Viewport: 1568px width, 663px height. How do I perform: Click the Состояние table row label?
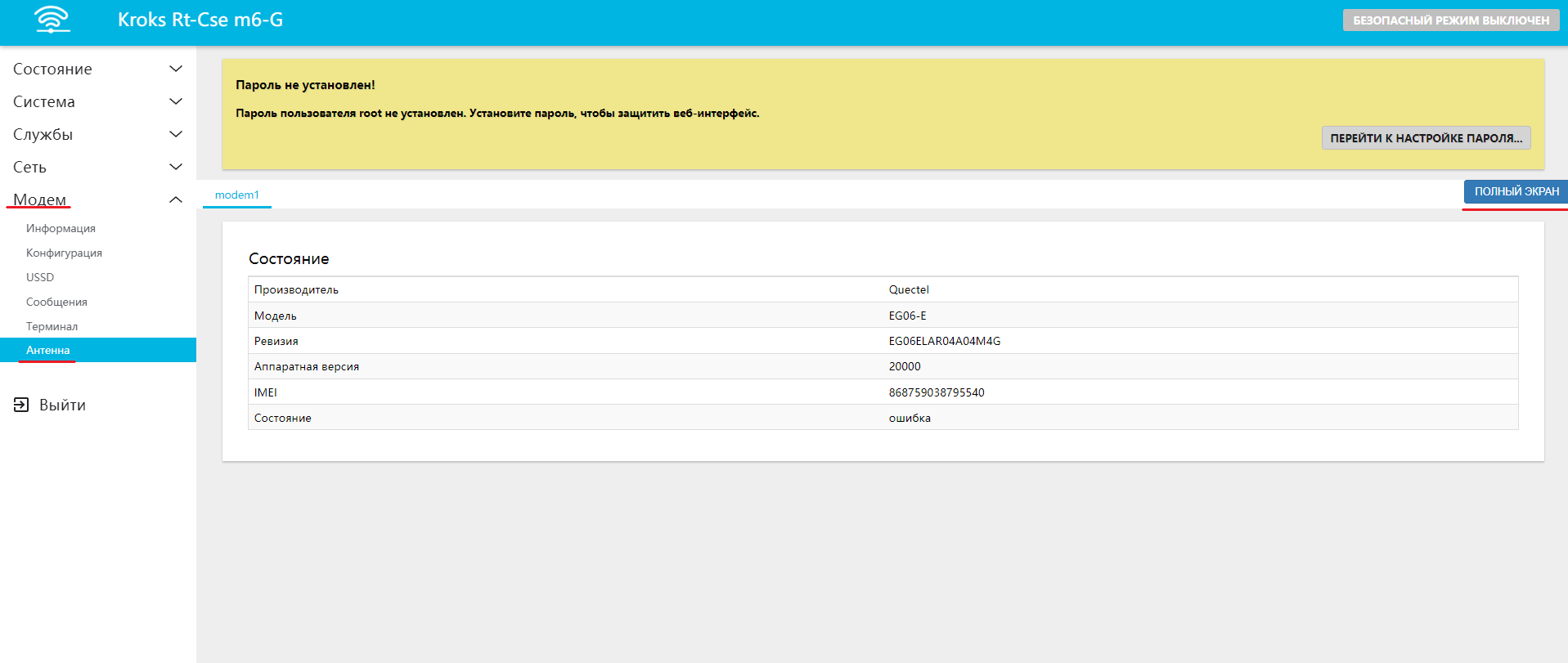[x=283, y=418]
